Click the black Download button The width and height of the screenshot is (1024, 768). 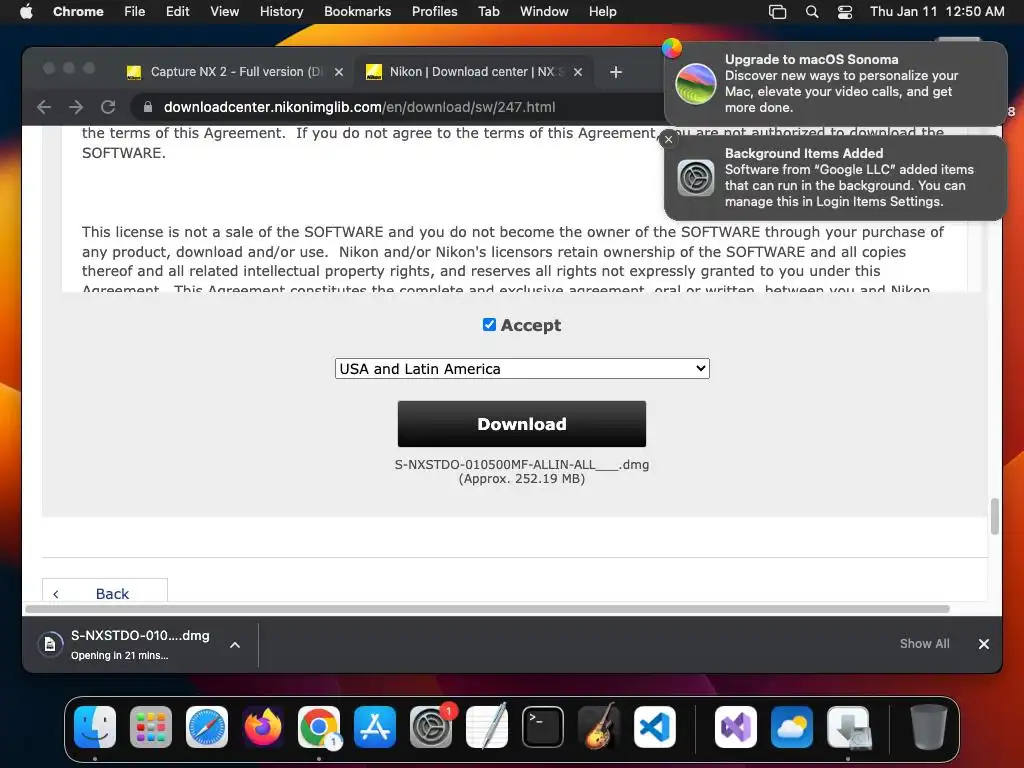pyautogui.click(x=522, y=424)
